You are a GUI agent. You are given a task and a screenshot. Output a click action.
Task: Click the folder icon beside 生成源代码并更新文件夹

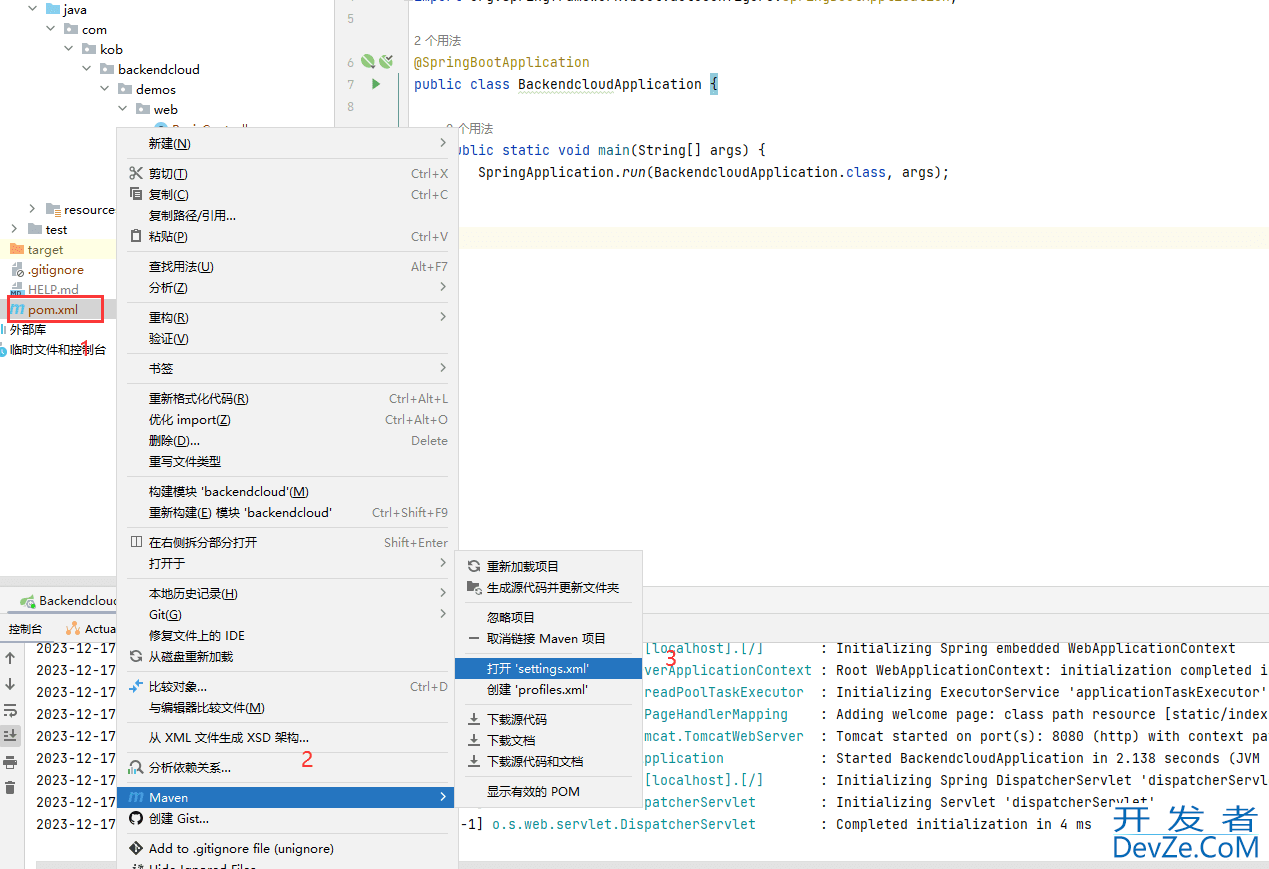click(474, 587)
